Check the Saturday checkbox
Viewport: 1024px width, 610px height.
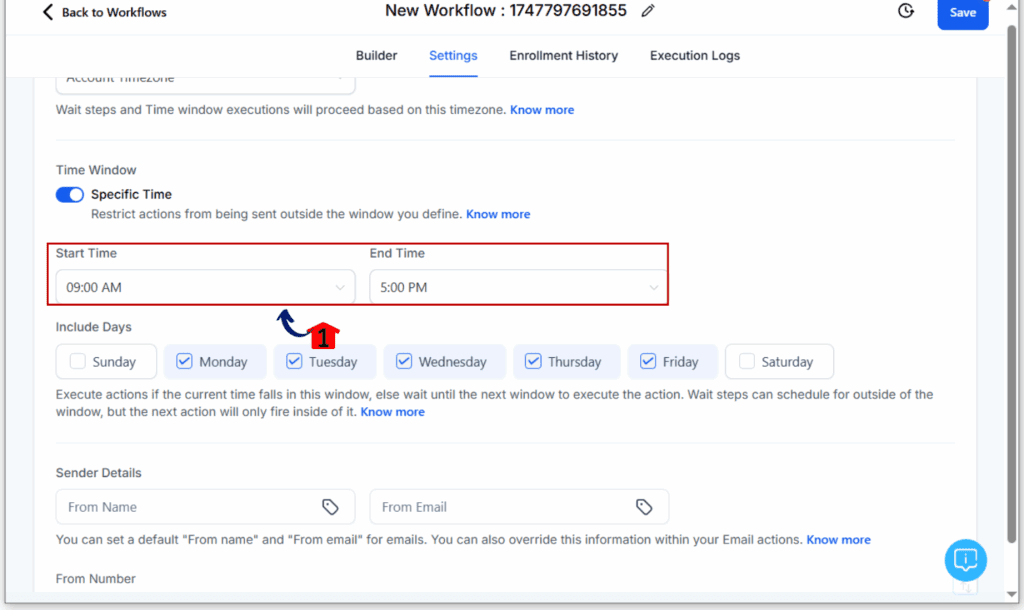tap(746, 361)
